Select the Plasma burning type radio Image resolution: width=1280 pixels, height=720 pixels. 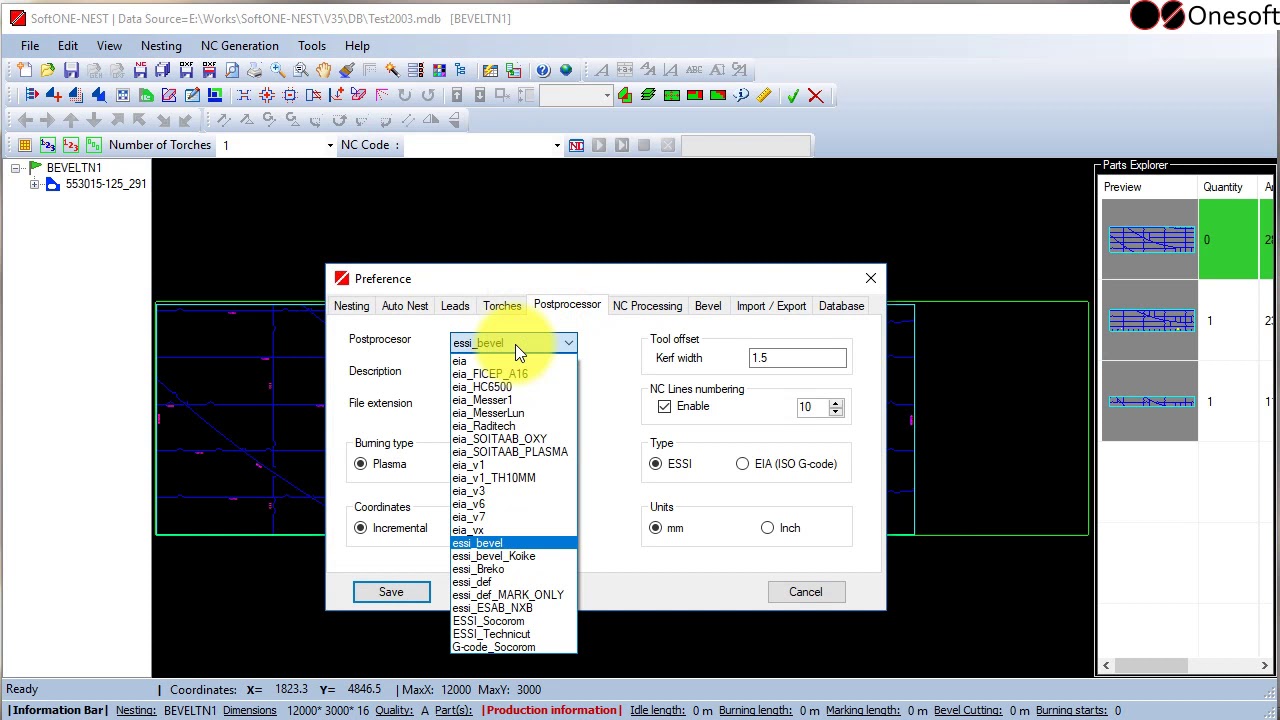click(361, 464)
